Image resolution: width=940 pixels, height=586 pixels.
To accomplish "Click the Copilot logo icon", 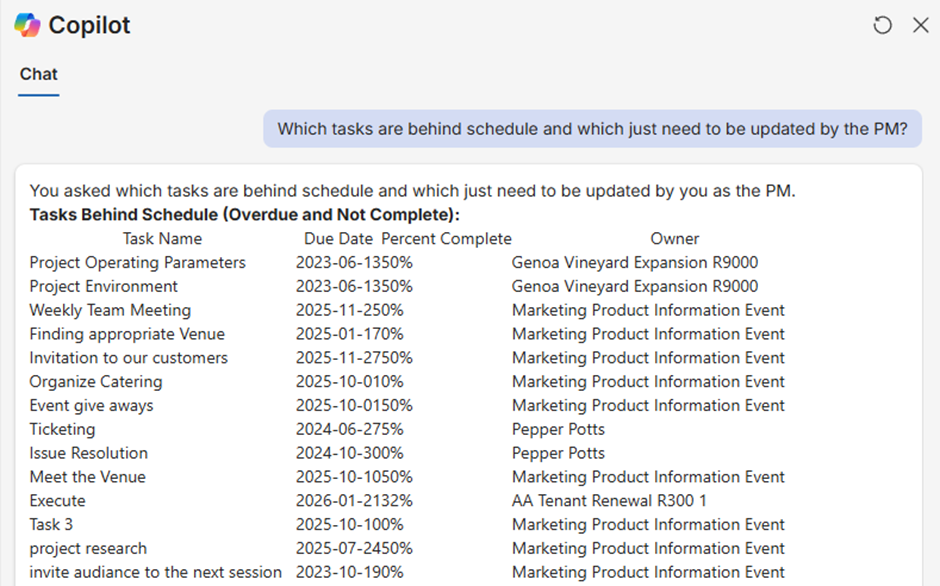I will (x=27, y=25).
